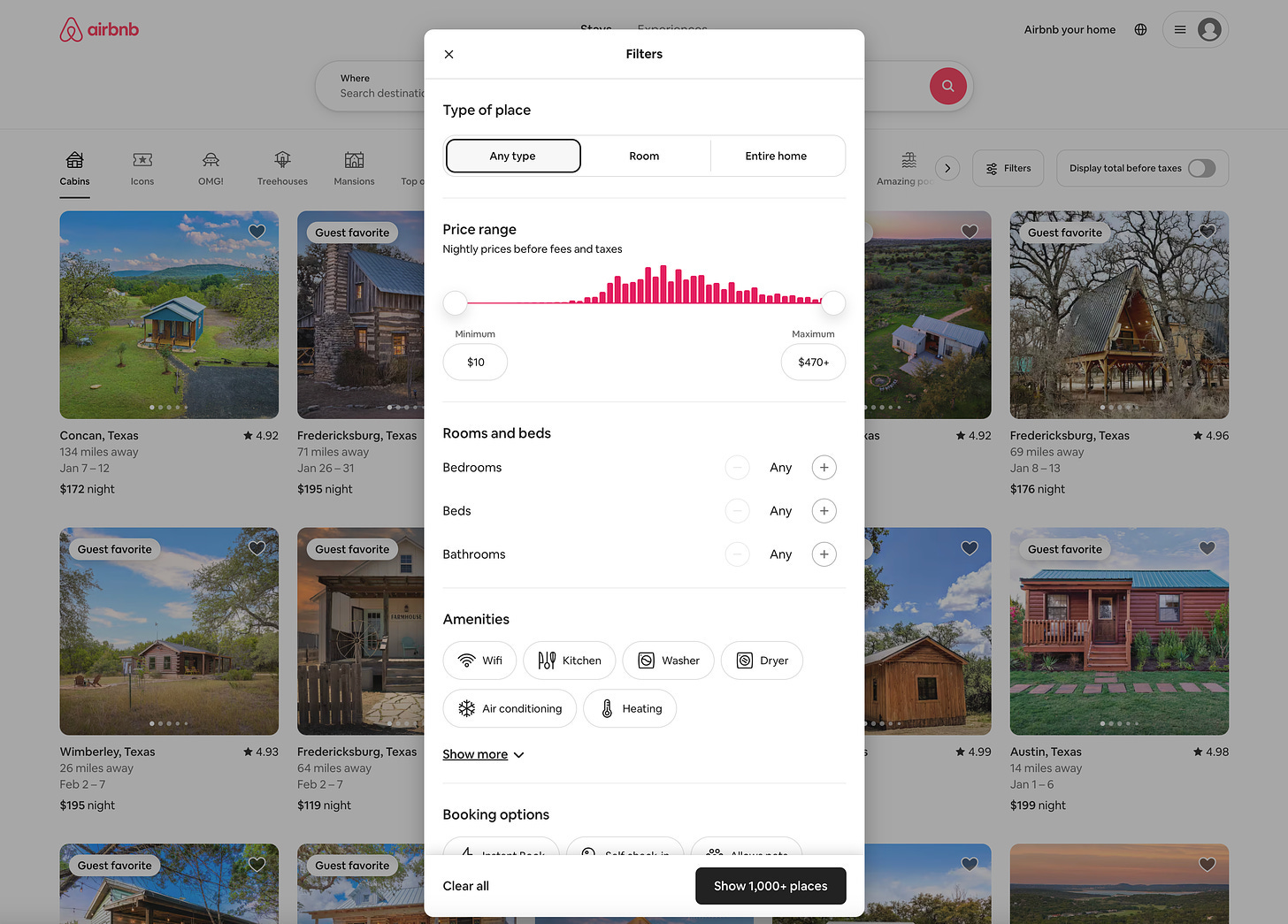This screenshot has height=924, width=1288.
Task: Decrease the Bathrooms count with minus
Action: (x=737, y=554)
